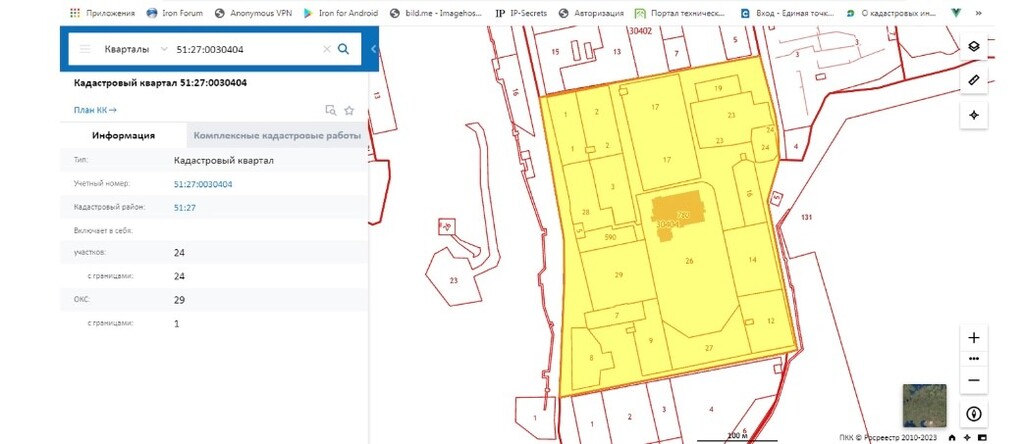The height and width of the screenshot is (444, 1024).
Task: Select parcel 14 on the map
Action: (x=752, y=260)
